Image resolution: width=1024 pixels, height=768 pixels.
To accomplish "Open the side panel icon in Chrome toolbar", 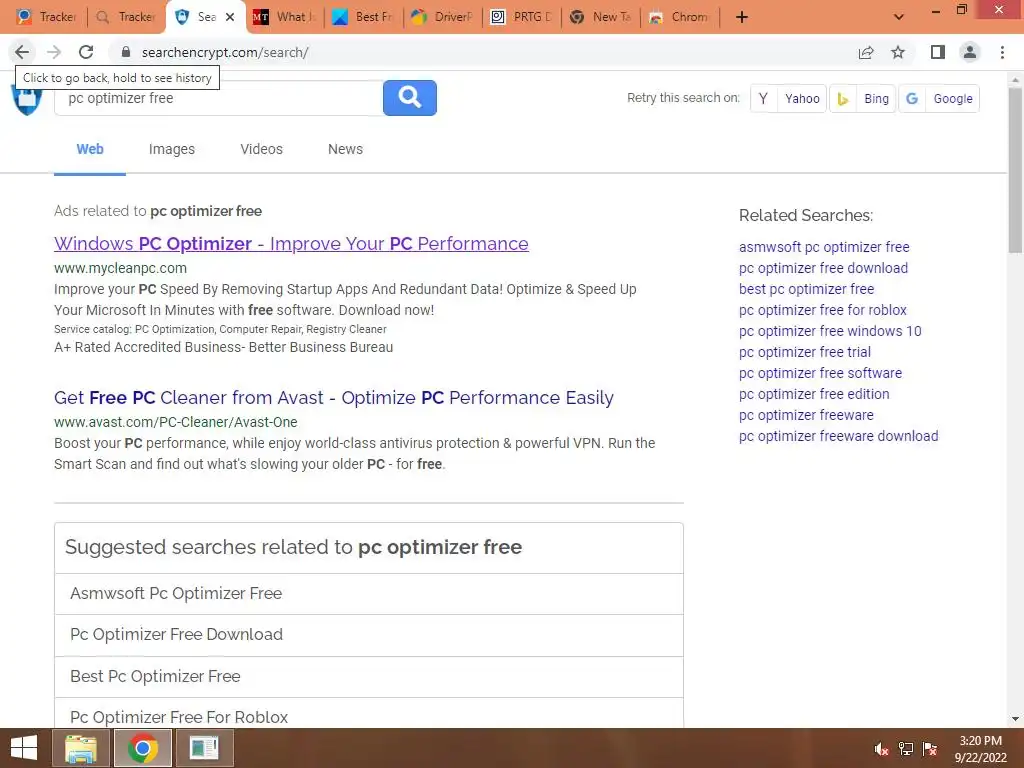I will coord(938,52).
